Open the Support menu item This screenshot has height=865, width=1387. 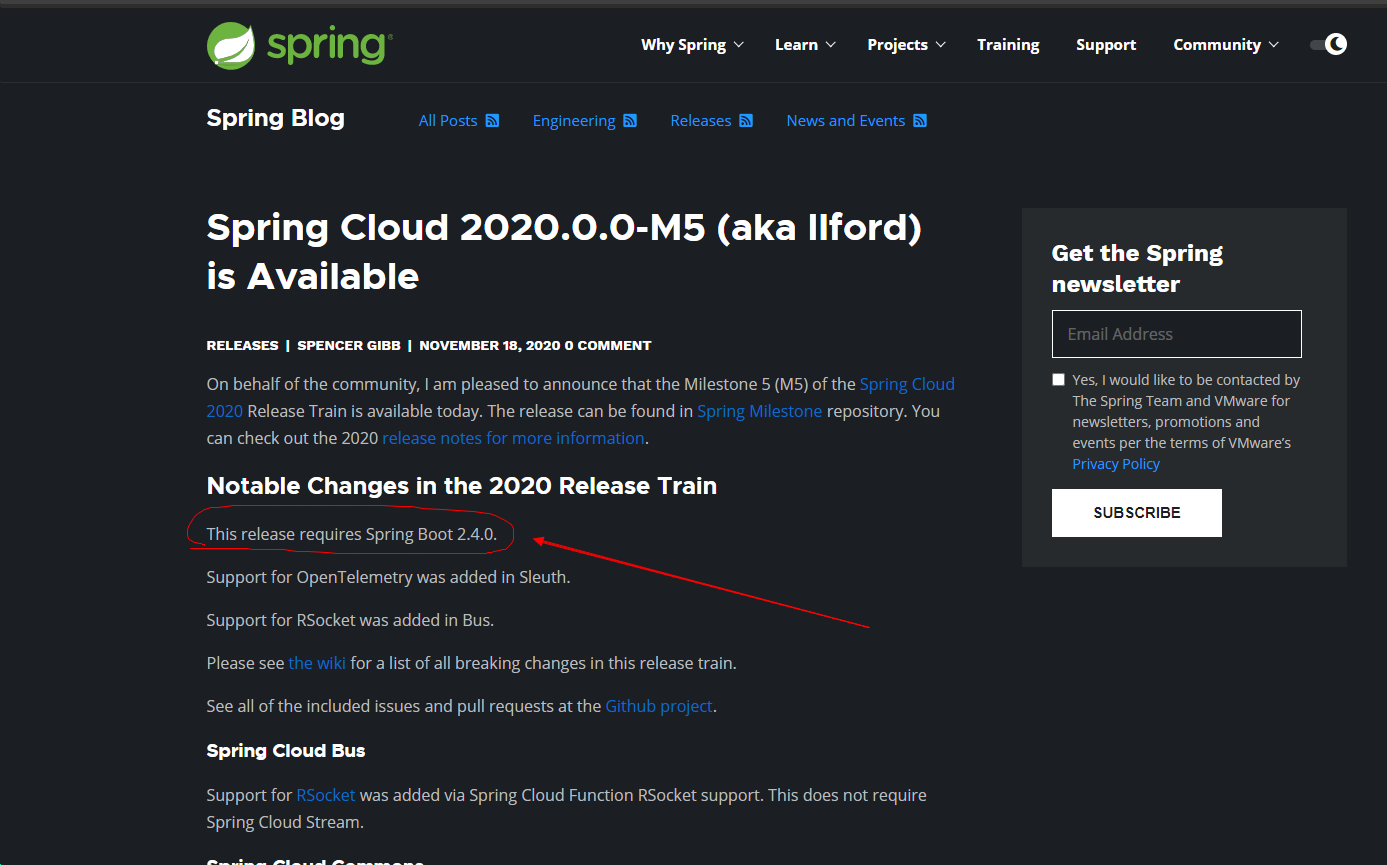coord(1106,44)
